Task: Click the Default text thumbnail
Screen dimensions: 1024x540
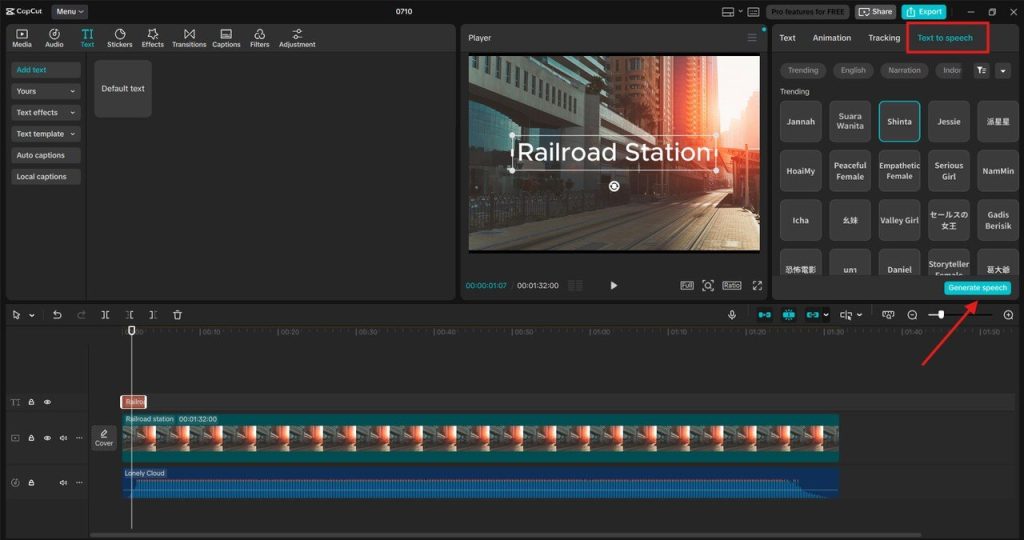Action: click(x=123, y=89)
